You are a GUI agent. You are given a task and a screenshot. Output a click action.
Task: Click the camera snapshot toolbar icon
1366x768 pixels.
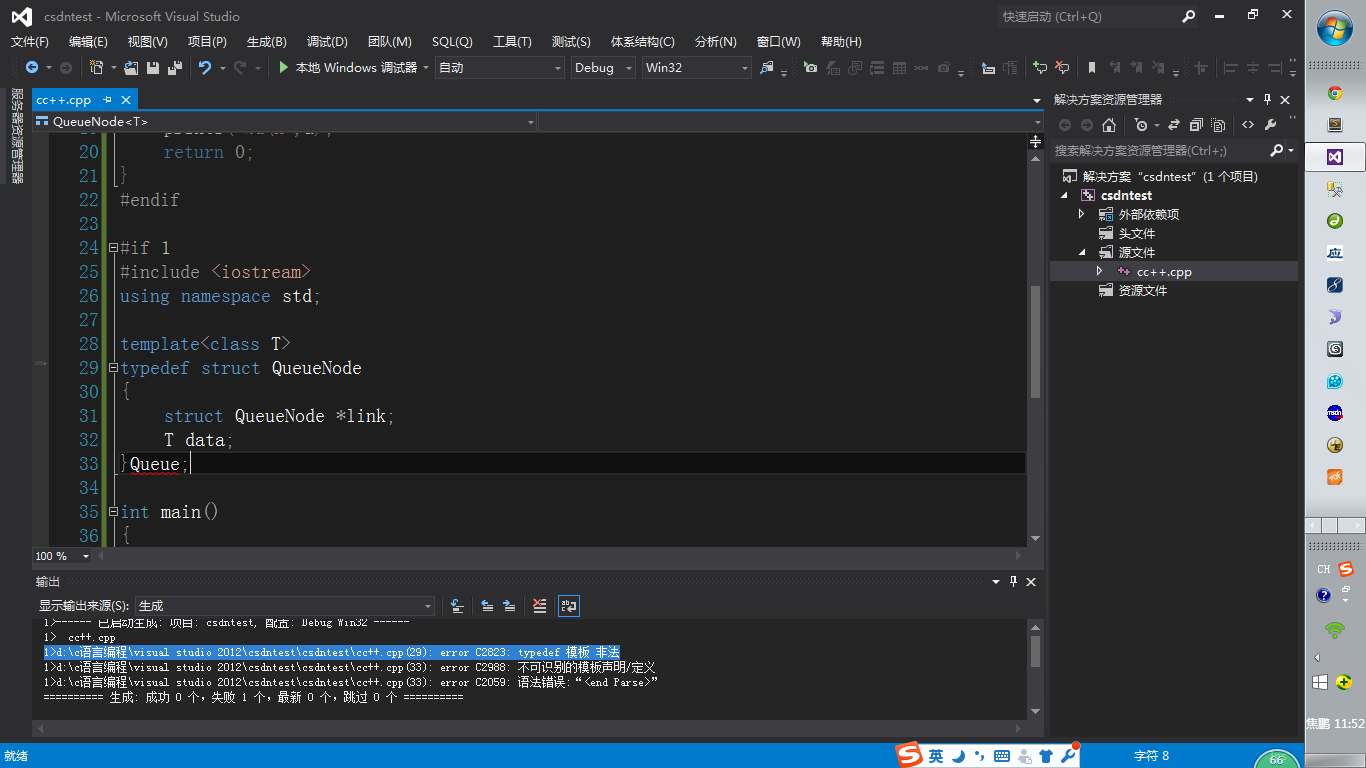(810, 68)
